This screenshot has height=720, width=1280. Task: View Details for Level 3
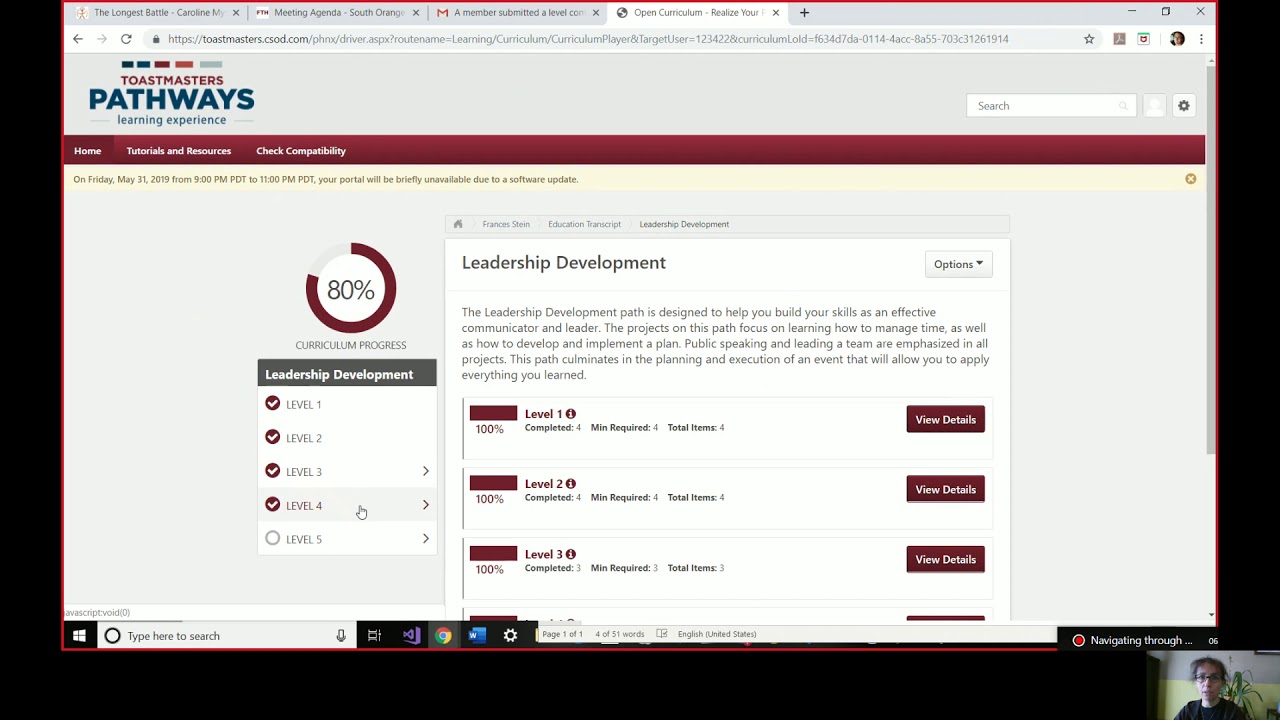(945, 559)
